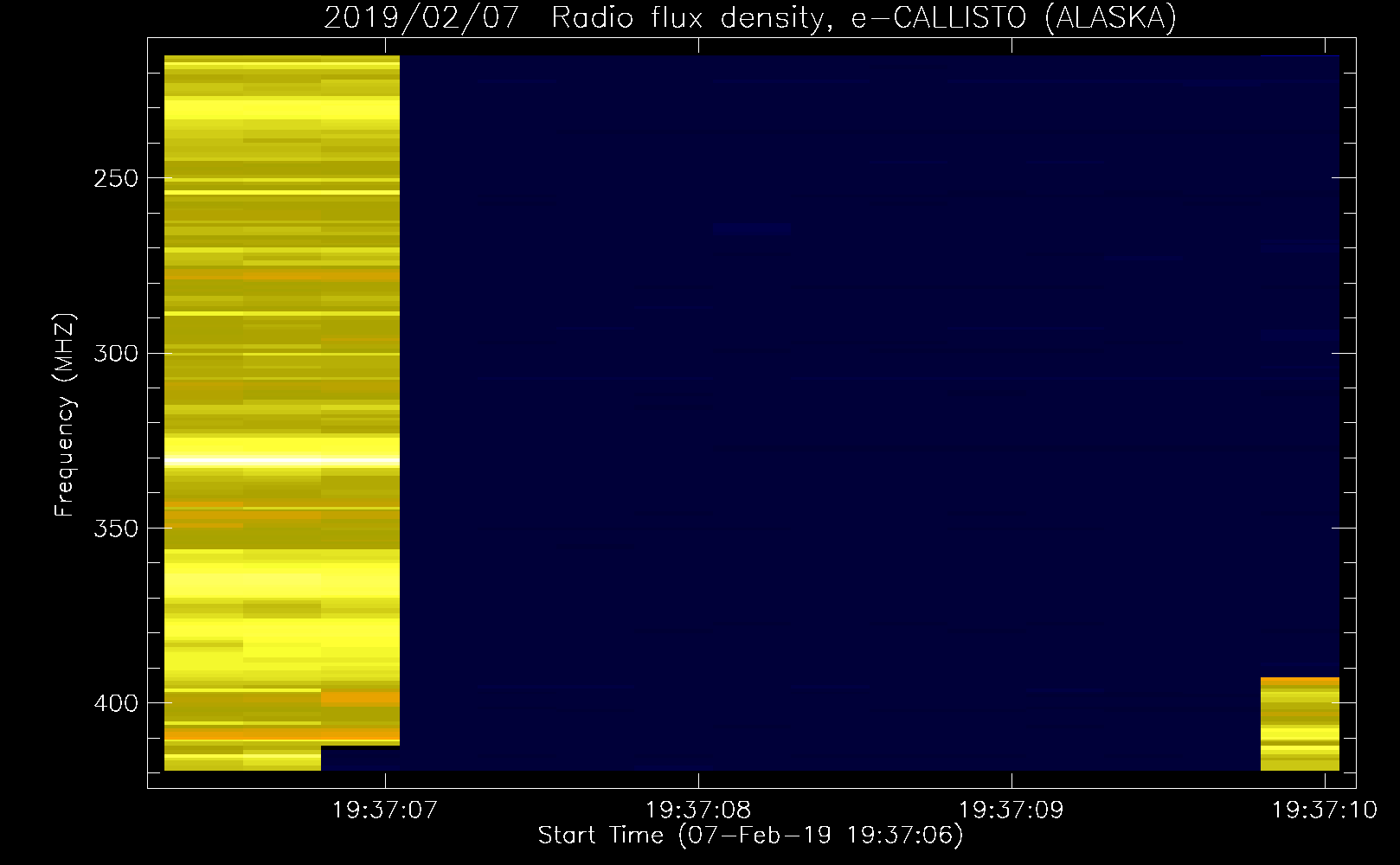Click the 19:37:10 time tick label
Viewport: 1400px width, 865px height.
(1324, 810)
